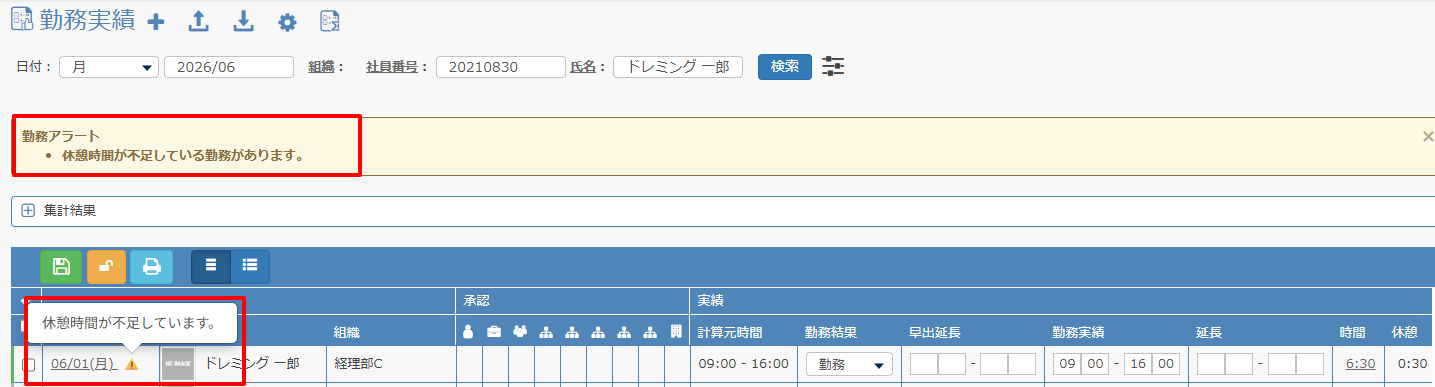Open the 日付 period dropdown showing 月
Screen dimensions: 1435x387
tap(109, 67)
